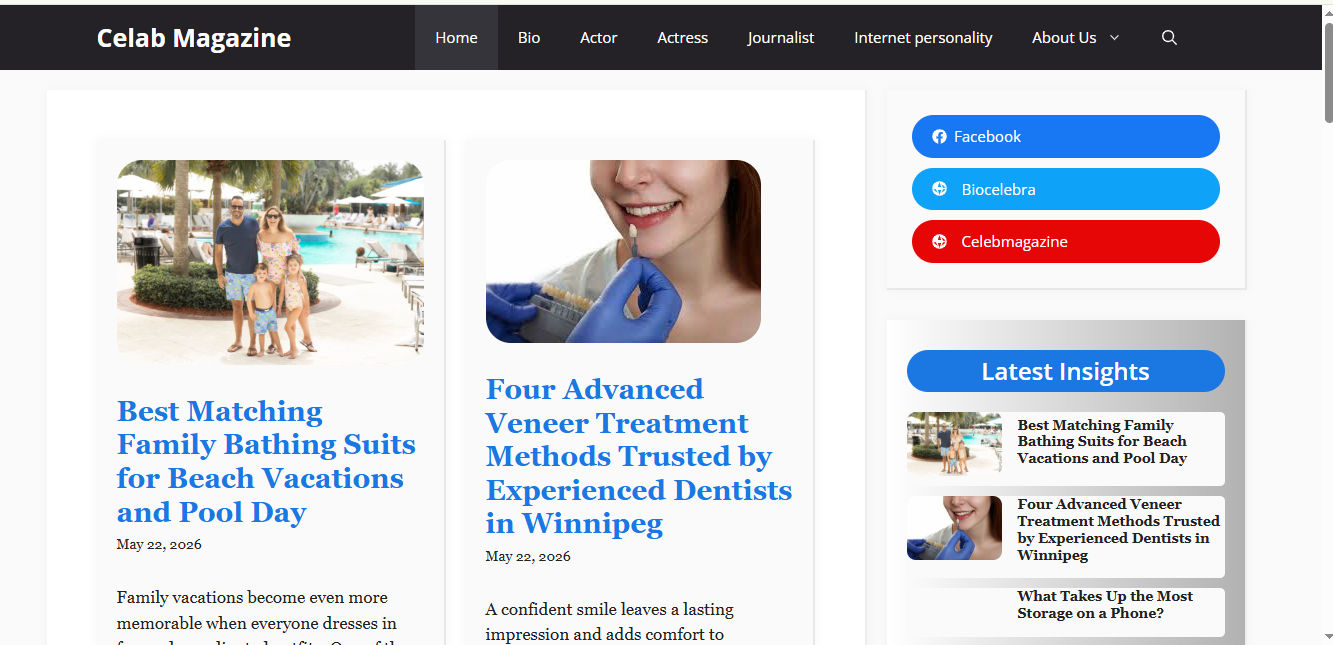Open the dental veneer article image
Image resolution: width=1333 pixels, height=645 pixels.
pyautogui.click(x=623, y=251)
